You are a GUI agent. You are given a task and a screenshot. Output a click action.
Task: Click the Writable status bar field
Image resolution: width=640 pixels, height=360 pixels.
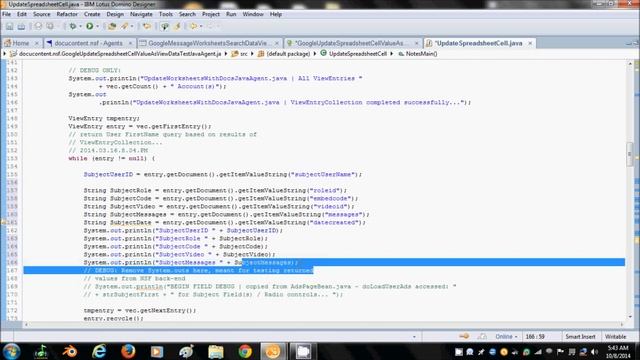616,337
